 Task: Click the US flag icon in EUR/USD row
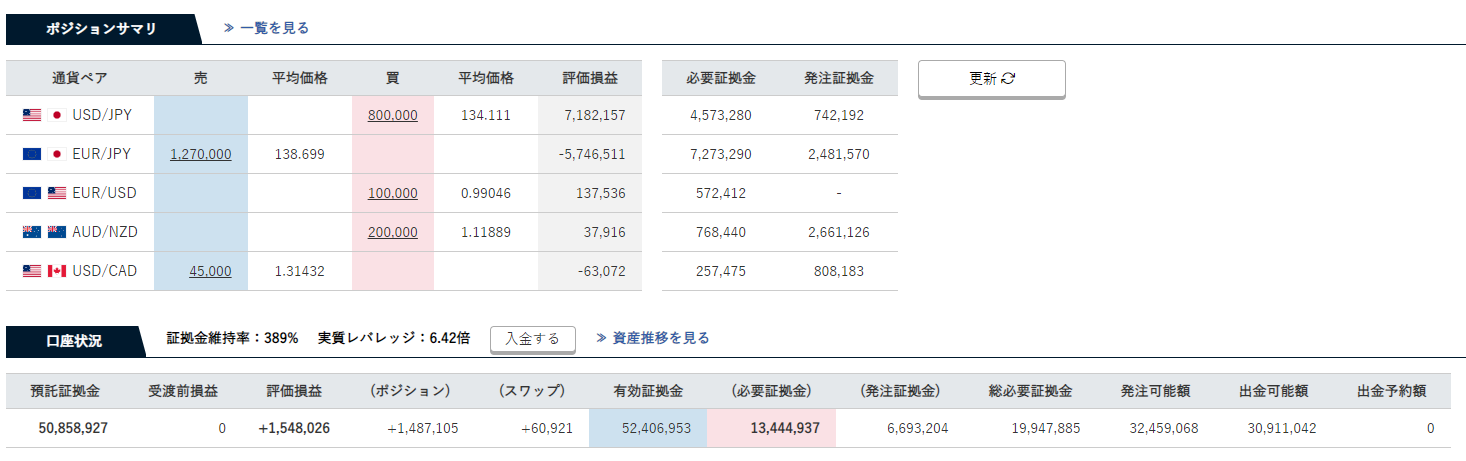tap(57, 194)
